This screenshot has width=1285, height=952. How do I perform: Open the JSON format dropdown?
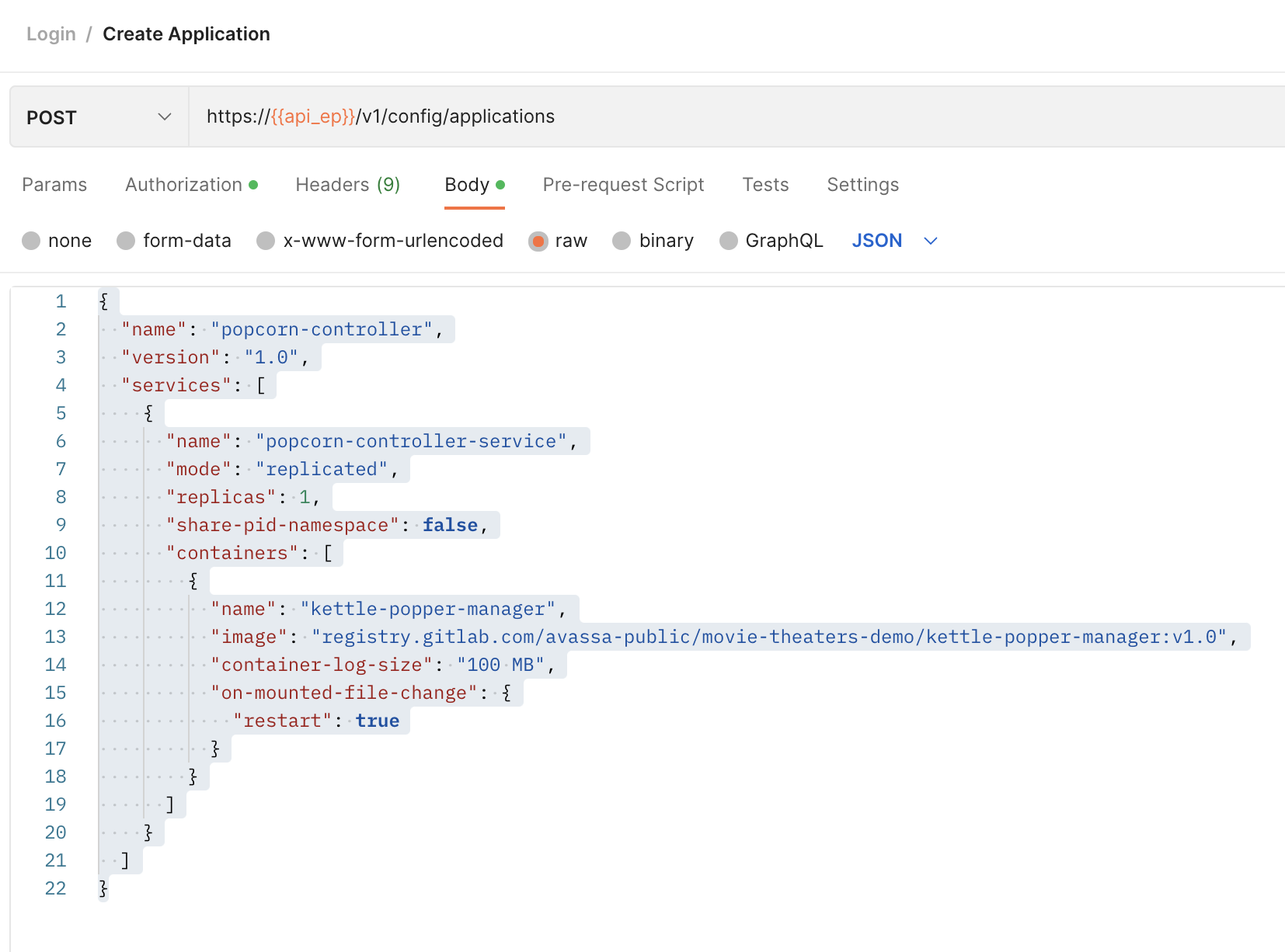click(895, 241)
